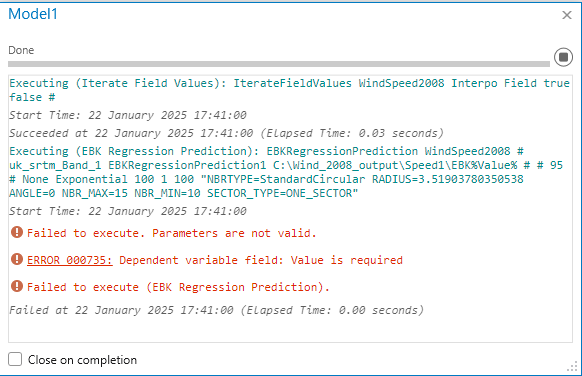
Task: Click the resize grip in dialog corner
Action: pos(572,366)
